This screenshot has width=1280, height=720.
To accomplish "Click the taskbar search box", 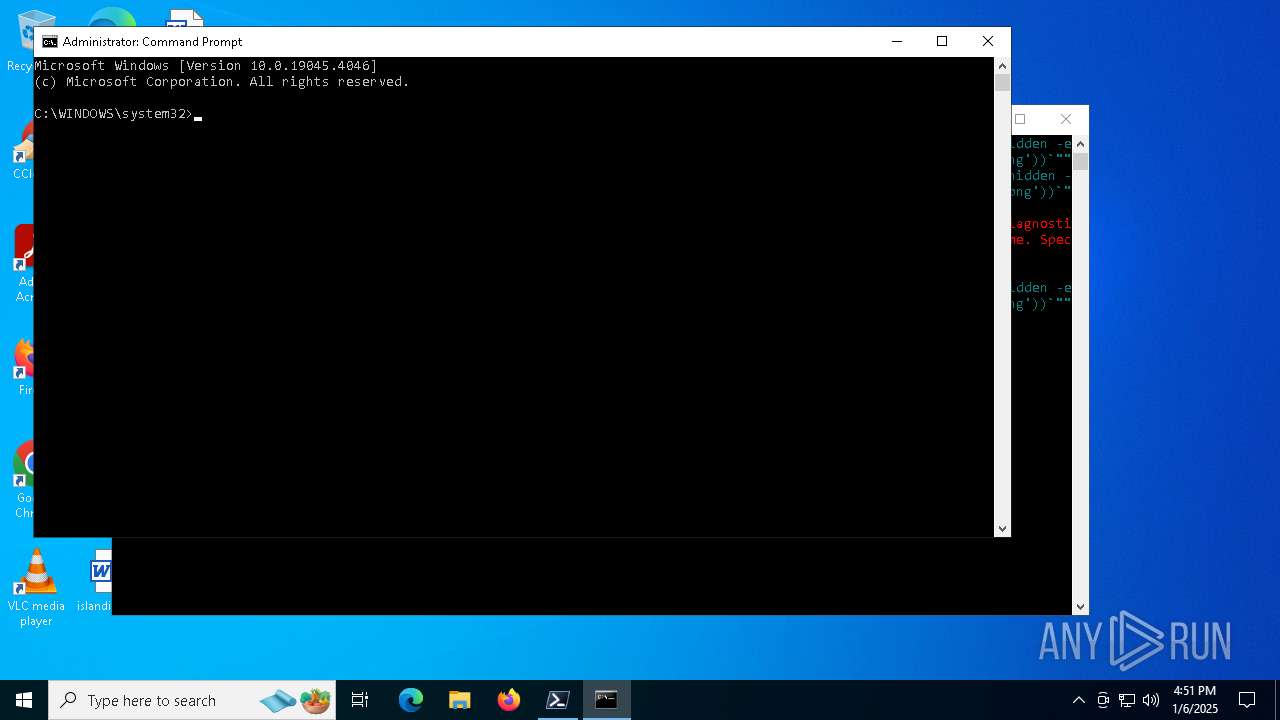I will (x=193, y=700).
